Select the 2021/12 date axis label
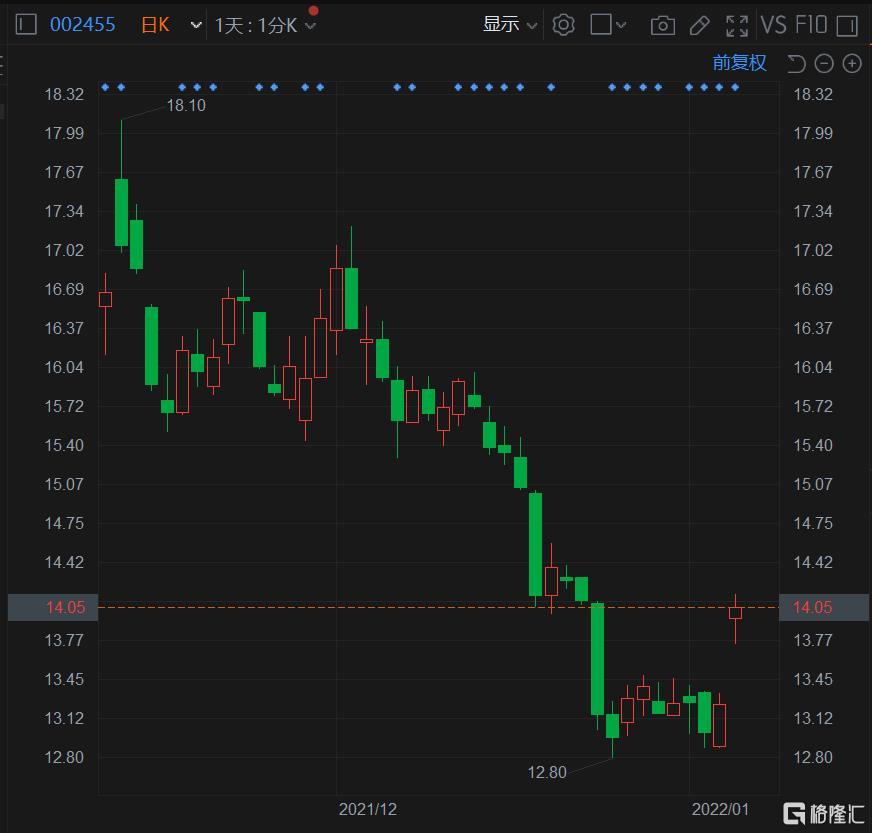The height and width of the screenshot is (833, 872). (368, 809)
